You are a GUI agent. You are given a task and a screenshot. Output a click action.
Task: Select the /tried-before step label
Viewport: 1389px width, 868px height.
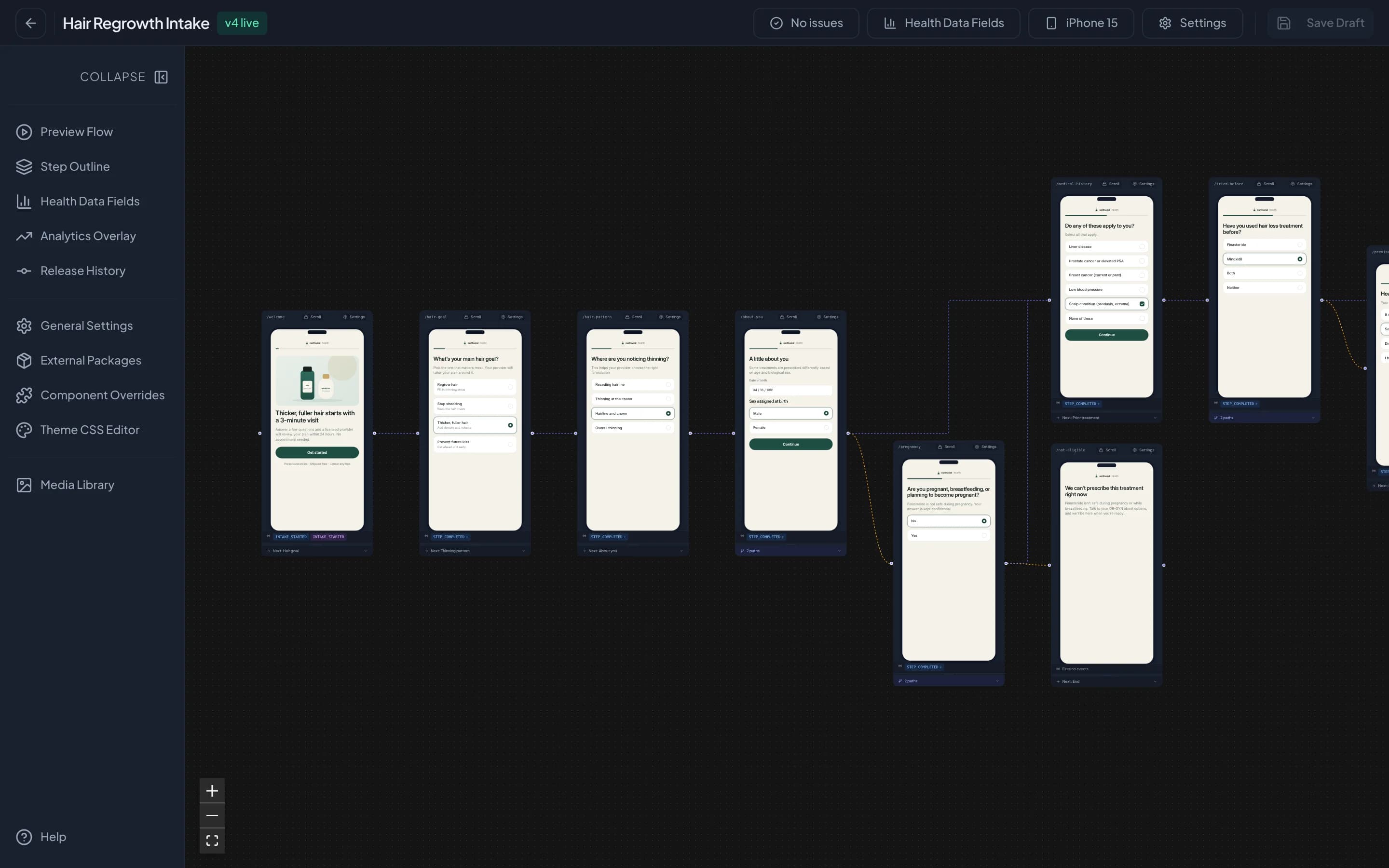tap(1228, 184)
